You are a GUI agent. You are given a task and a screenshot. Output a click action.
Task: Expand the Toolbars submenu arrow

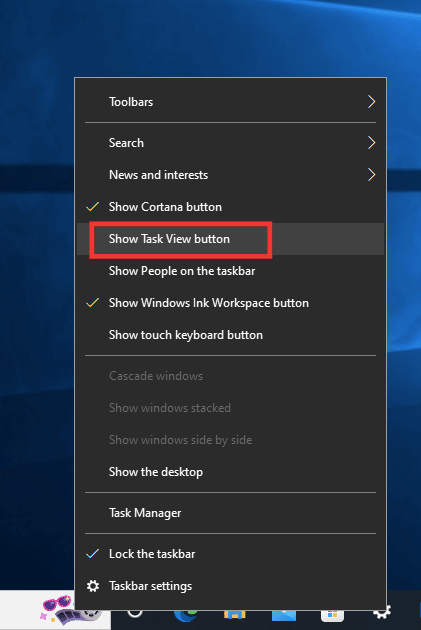(372, 102)
